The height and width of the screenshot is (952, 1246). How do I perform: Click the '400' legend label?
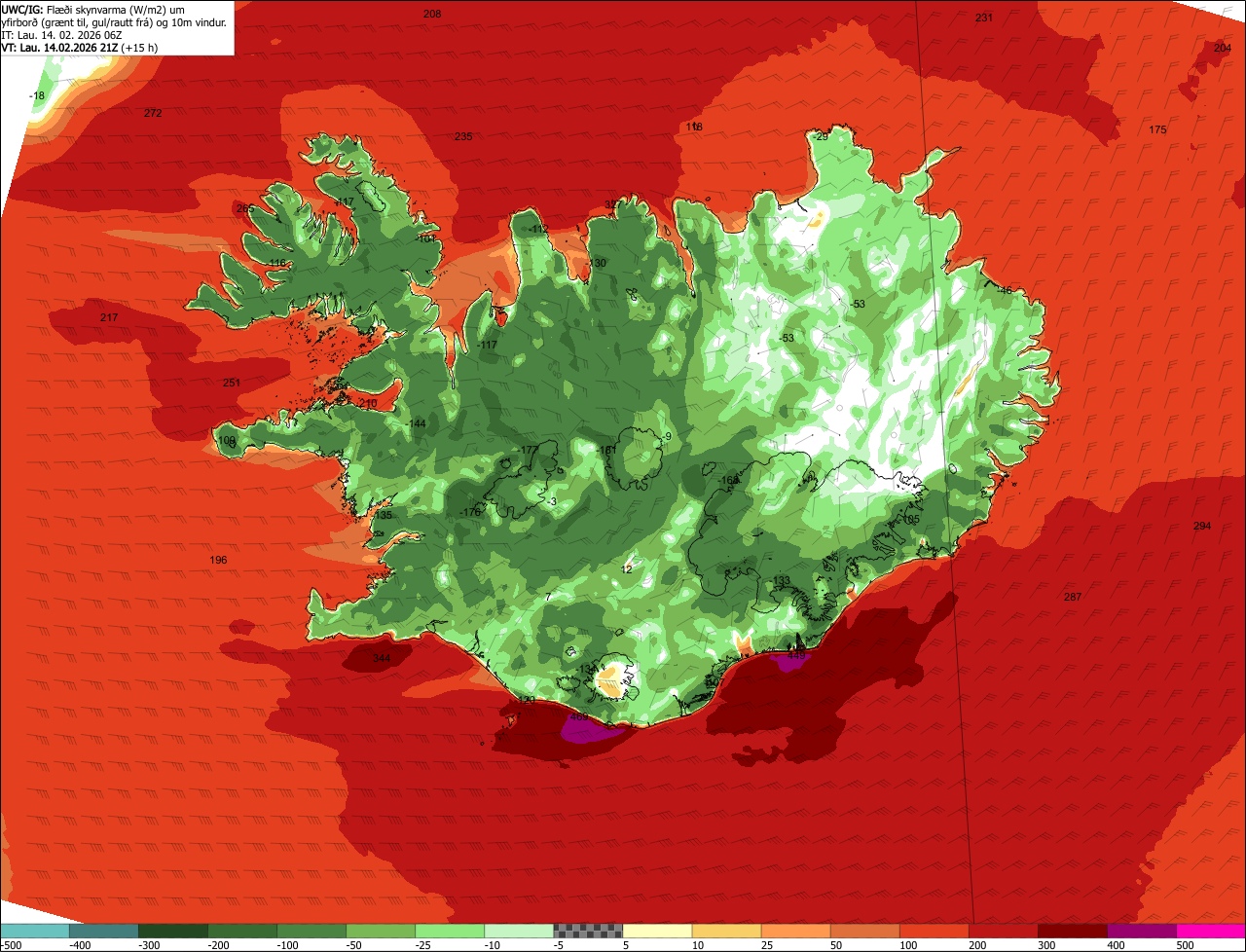tap(1116, 945)
